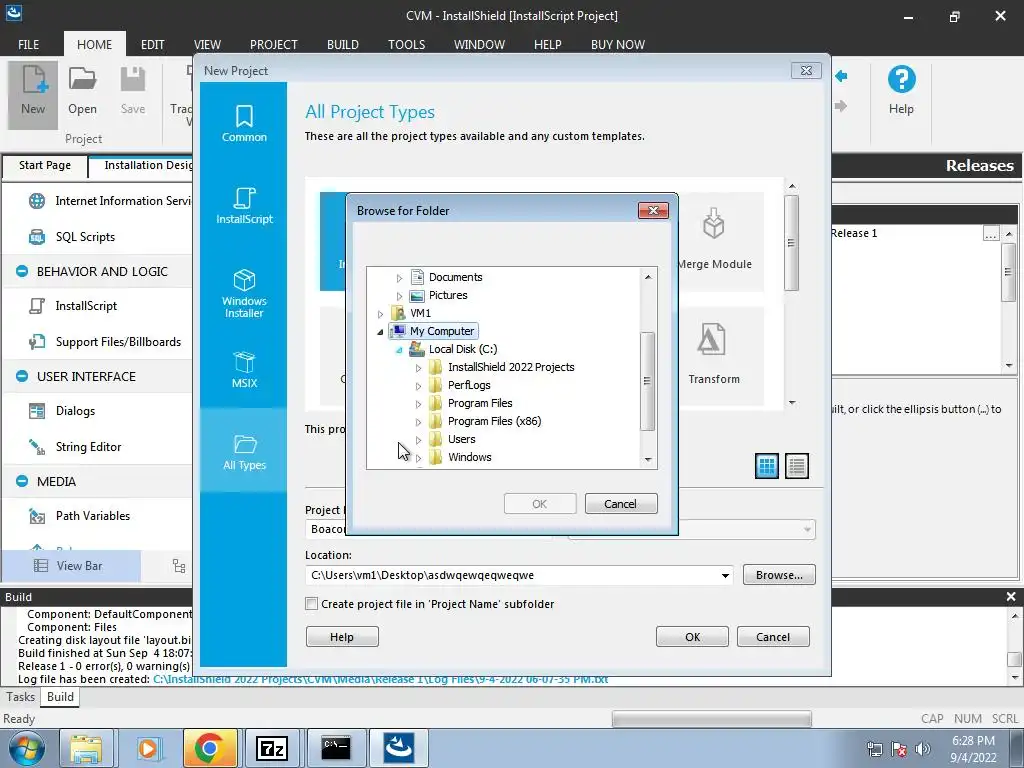Expand the Documents folder node
This screenshot has width=1024, height=768.
click(x=399, y=278)
